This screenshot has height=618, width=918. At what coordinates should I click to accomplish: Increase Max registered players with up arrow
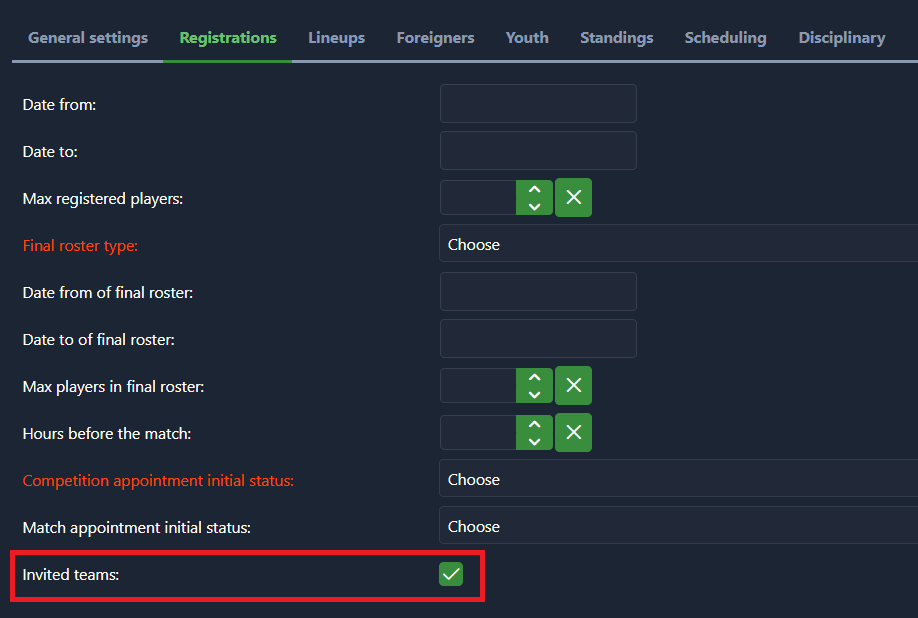pyautogui.click(x=534, y=190)
